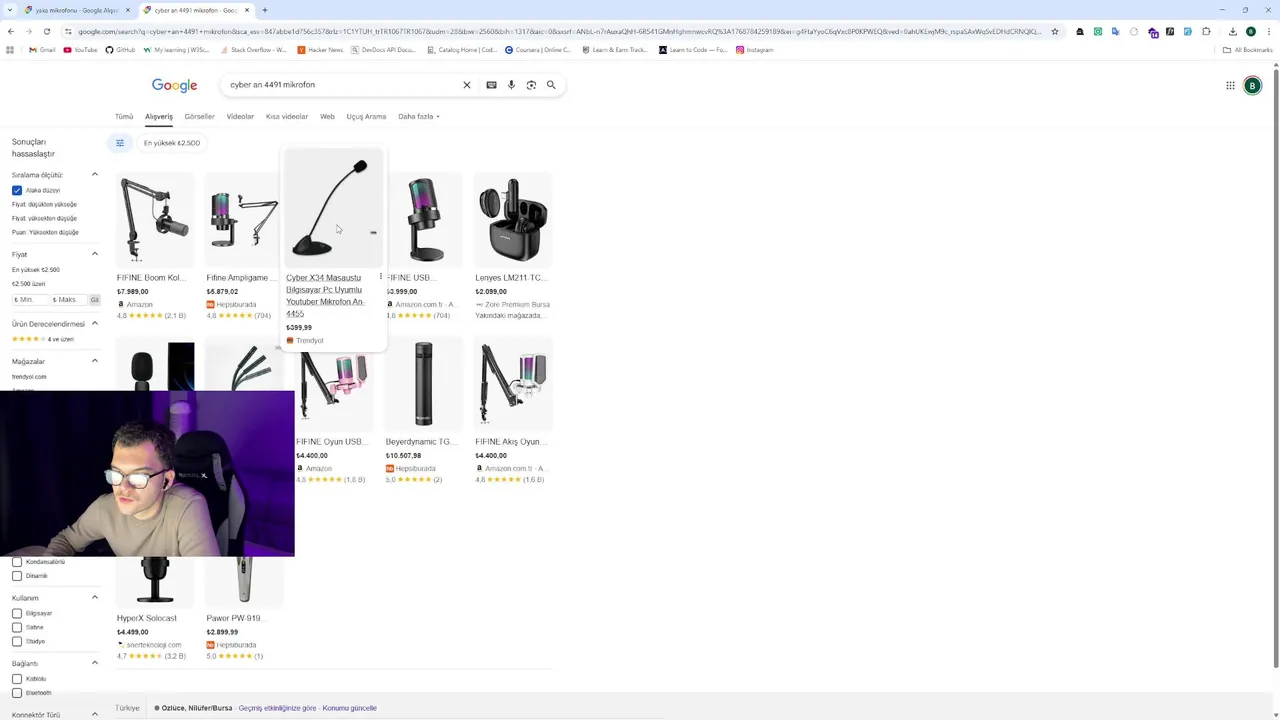
Task: Remove the En yüksek ₺2.500 filter chip
Action: pyautogui.click(x=172, y=143)
